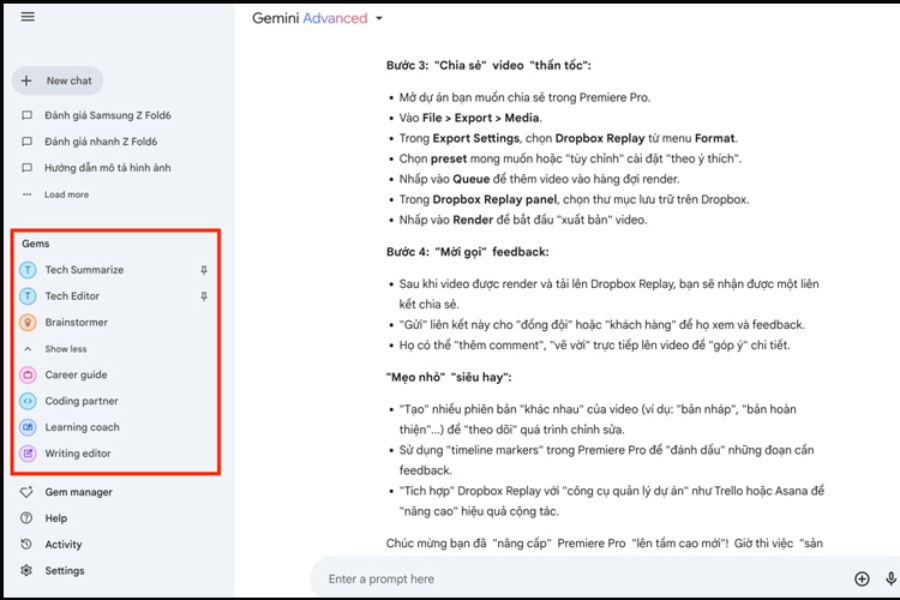The width and height of the screenshot is (900, 600).
Task: Open chat "Đánh giá Samsung Z Fold6"
Action: [100, 116]
